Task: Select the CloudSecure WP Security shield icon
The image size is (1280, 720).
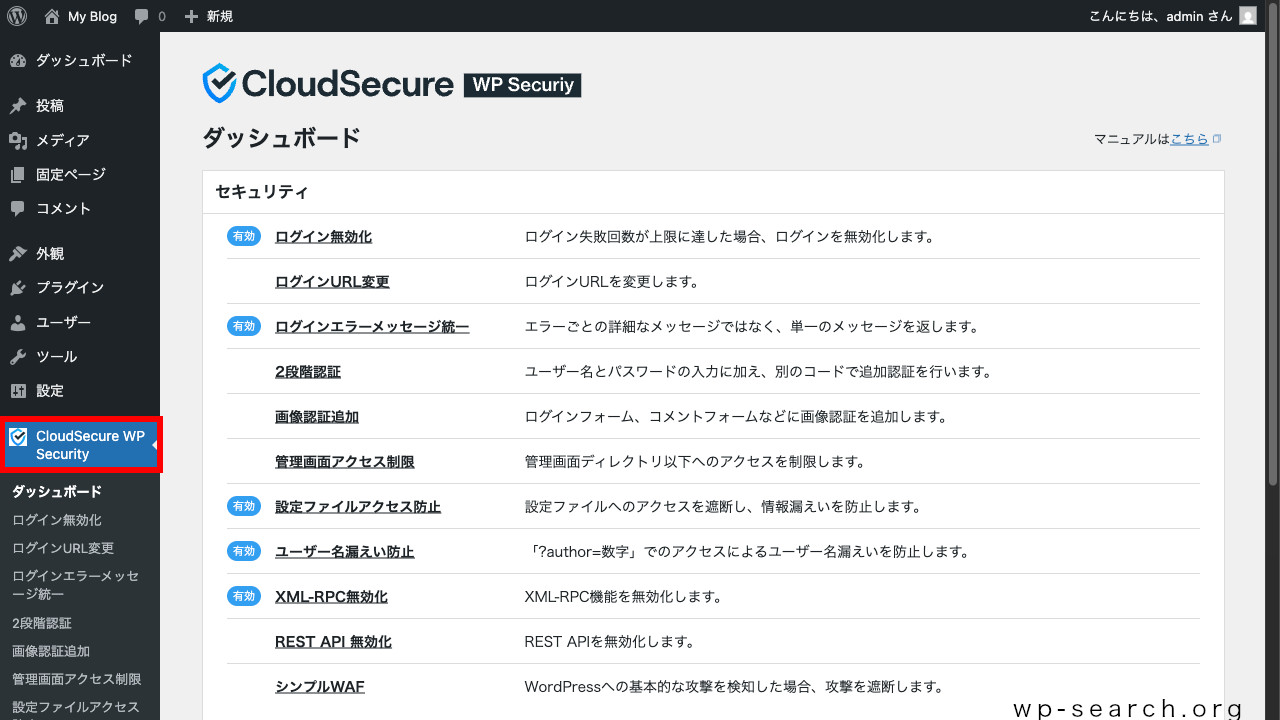Action: 18,436
